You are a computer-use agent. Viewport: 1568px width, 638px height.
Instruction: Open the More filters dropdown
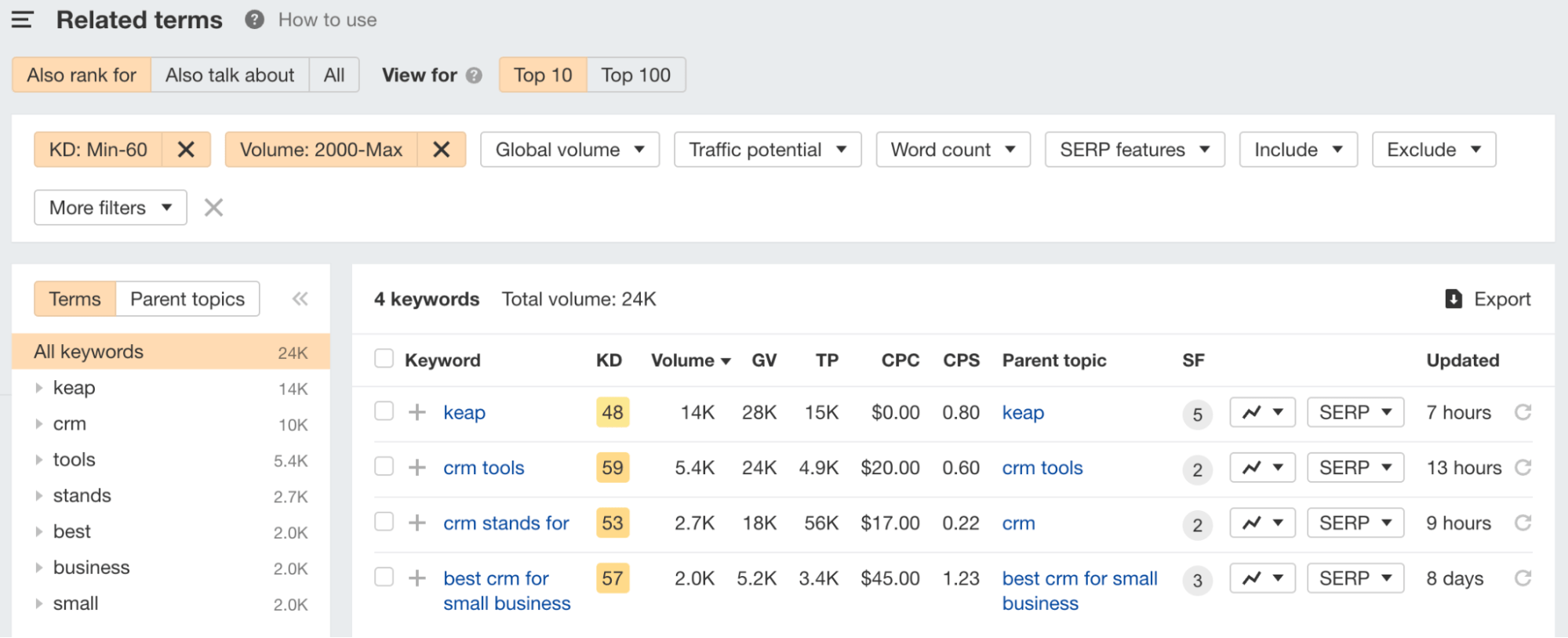(x=111, y=208)
